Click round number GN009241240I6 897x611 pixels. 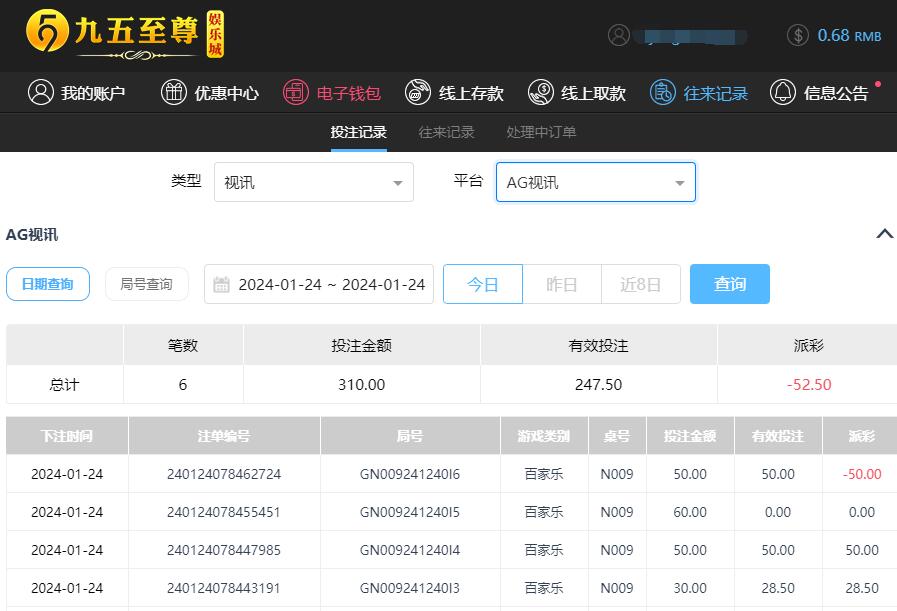coord(410,474)
